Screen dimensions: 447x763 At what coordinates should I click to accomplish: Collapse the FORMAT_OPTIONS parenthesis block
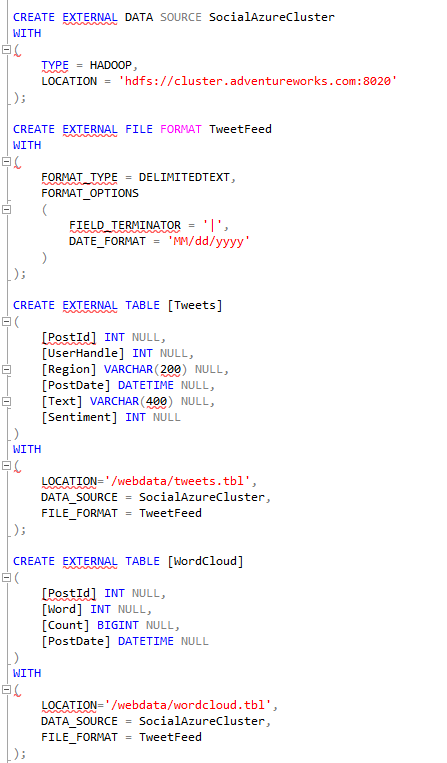click(6, 209)
